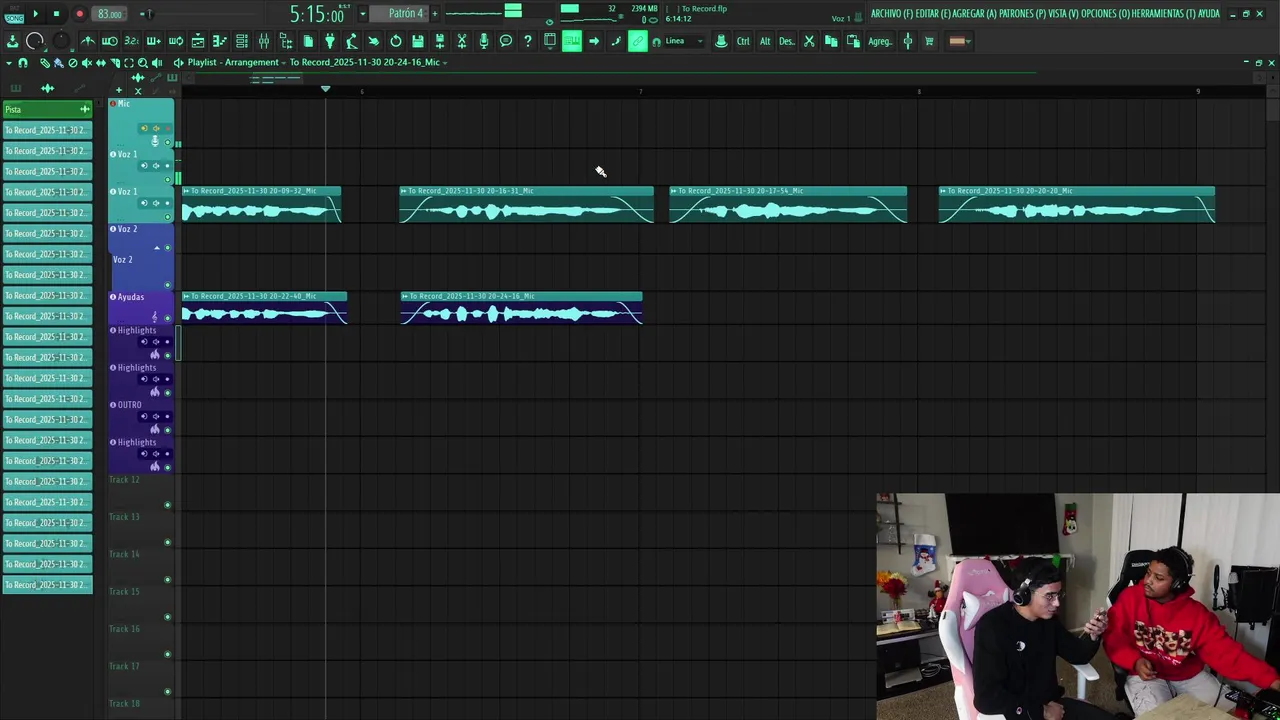This screenshot has width=1280, height=720.
Task: Open the browser window icon
Action: (x=286, y=41)
